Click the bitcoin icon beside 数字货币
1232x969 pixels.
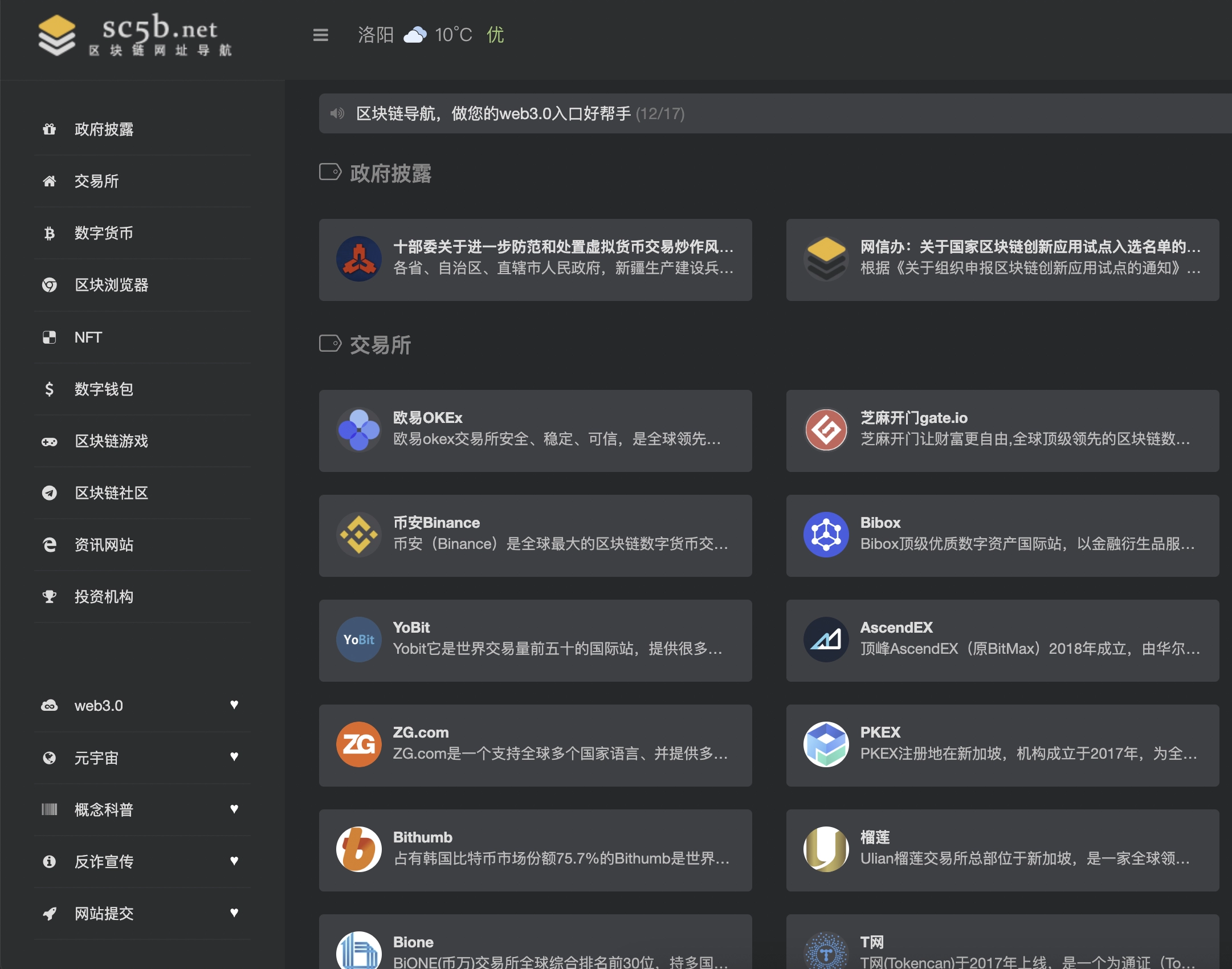tap(50, 233)
